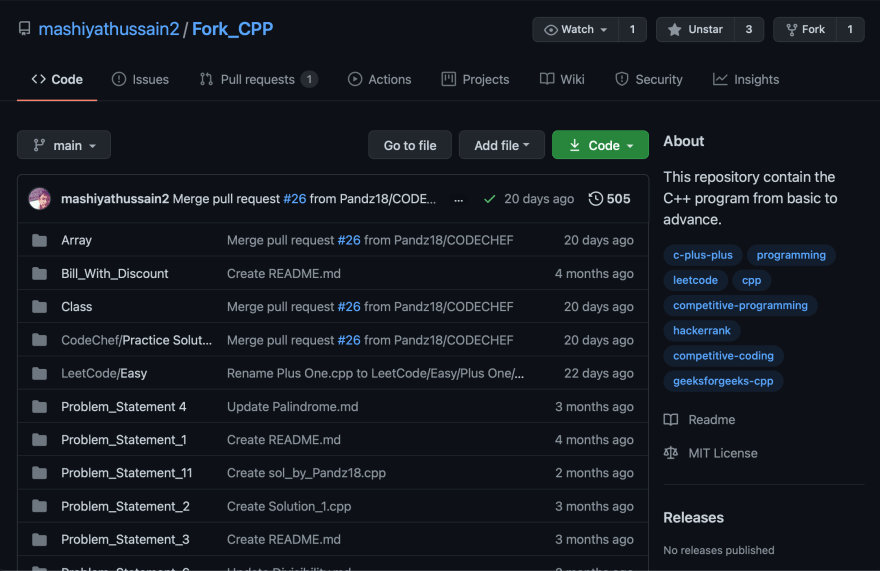Open the stargazers count of 3
Viewport: 880px width, 571px height.
tap(749, 29)
